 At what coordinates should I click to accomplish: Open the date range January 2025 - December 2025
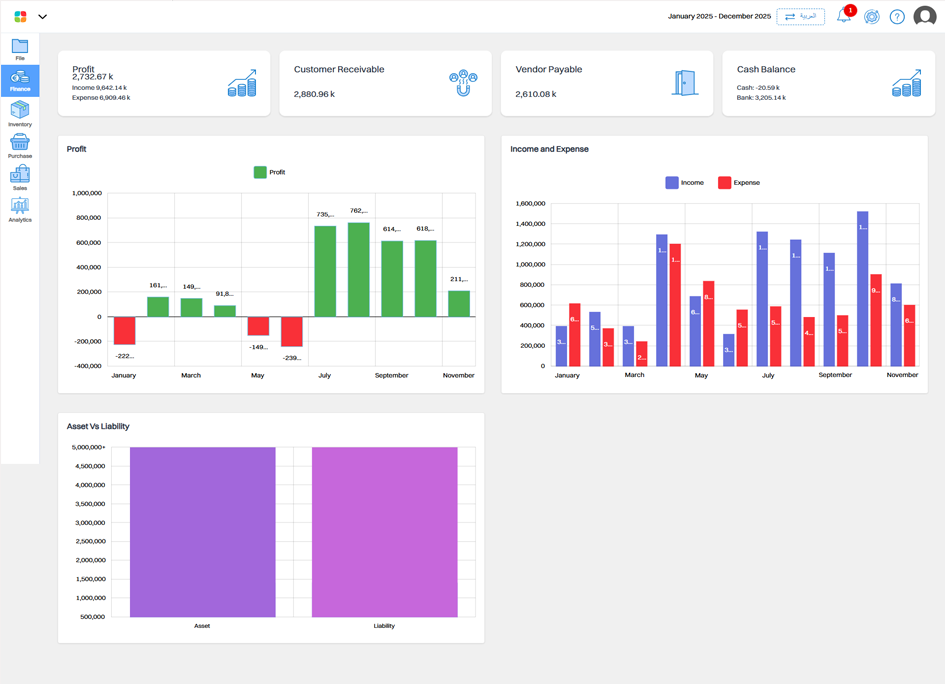tap(719, 17)
